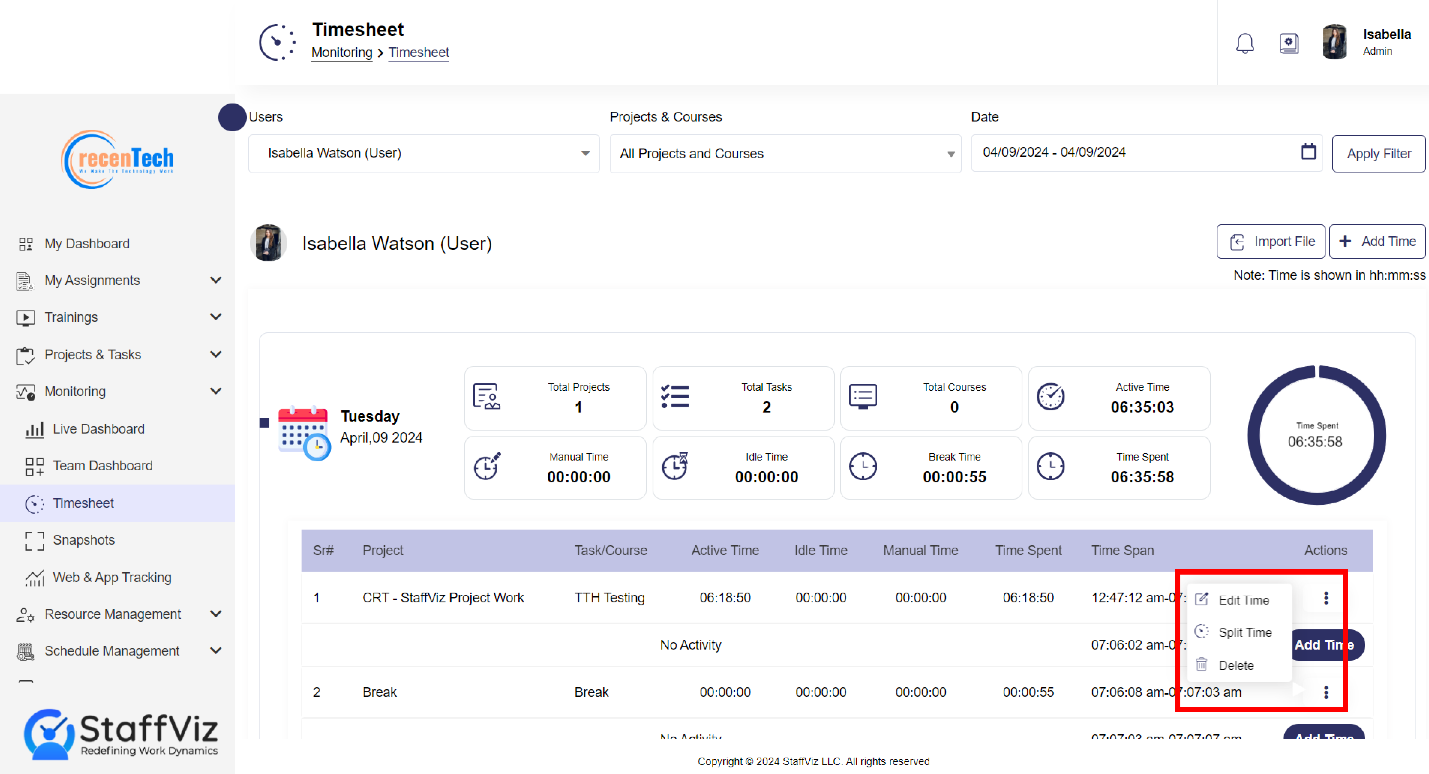Image resolution: width=1429 pixels, height=774 pixels.
Task: Open the Users dropdown
Action: (424, 153)
